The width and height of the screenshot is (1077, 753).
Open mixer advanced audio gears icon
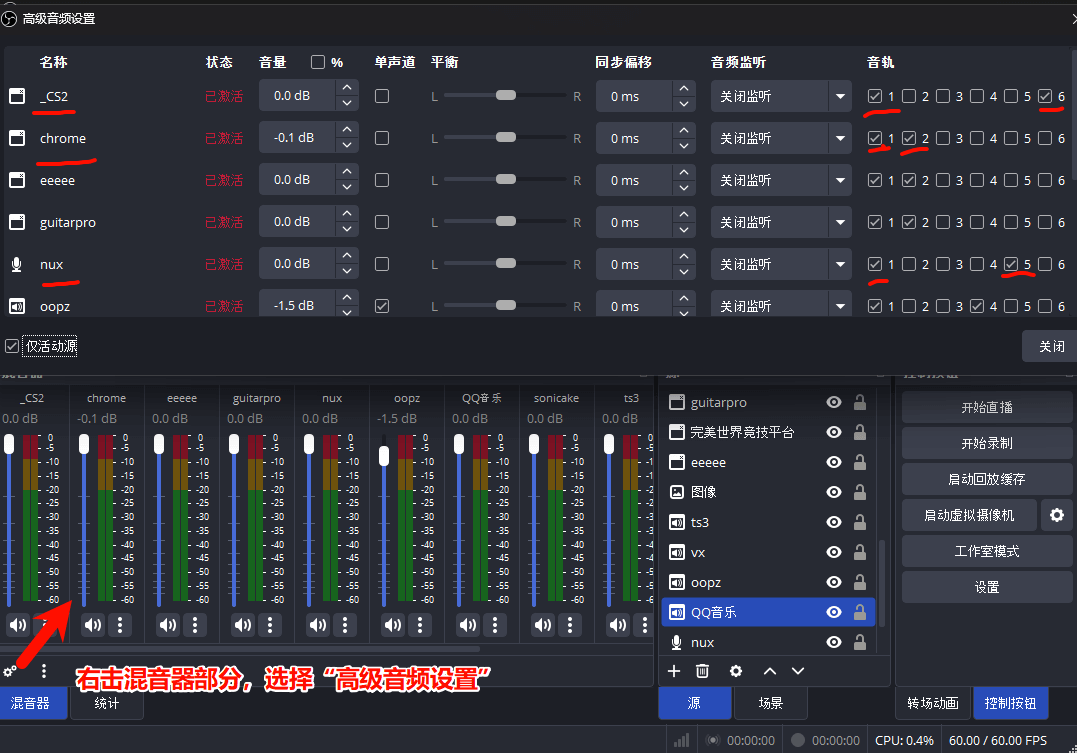10,671
